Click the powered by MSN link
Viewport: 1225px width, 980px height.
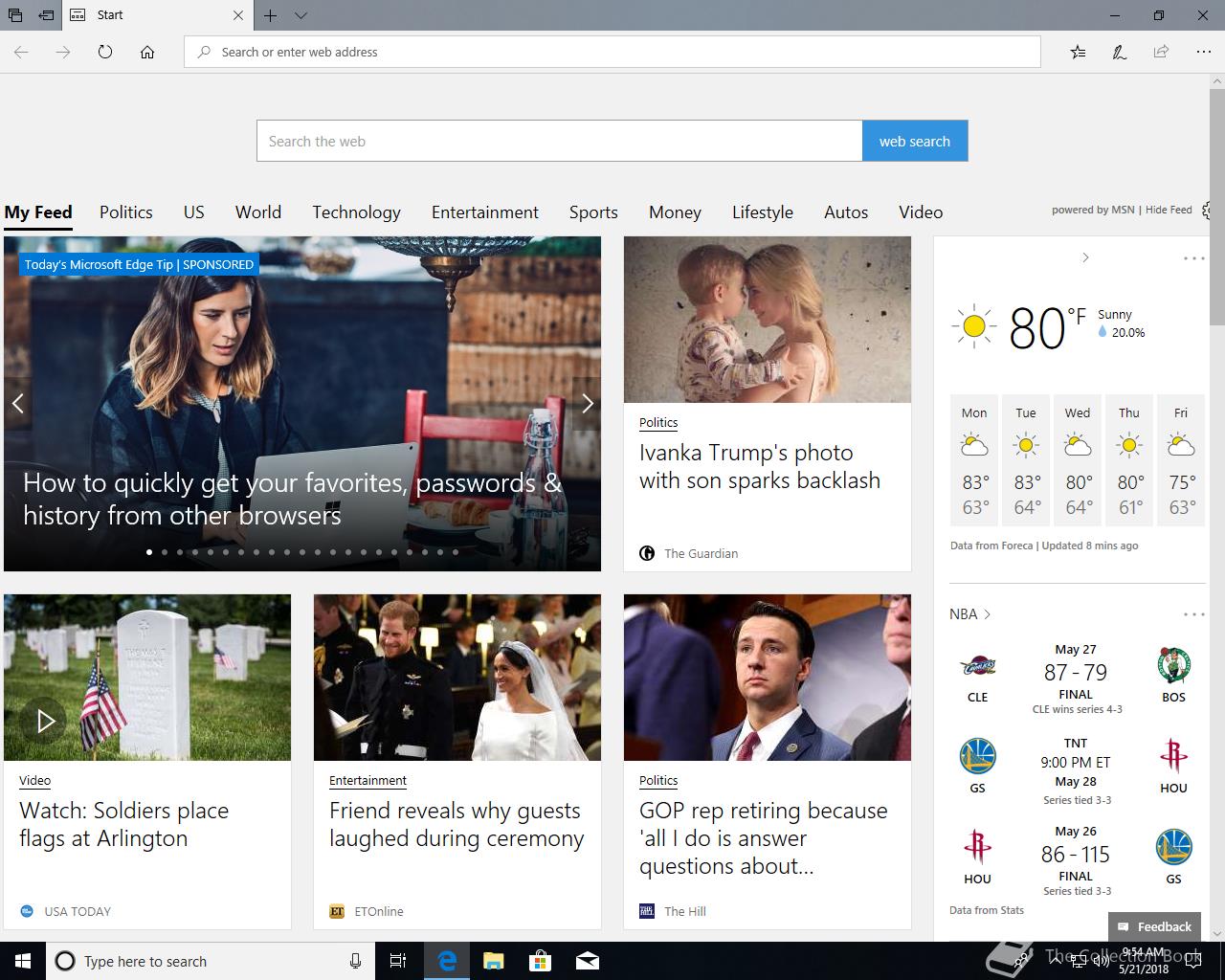(x=1093, y=210)
